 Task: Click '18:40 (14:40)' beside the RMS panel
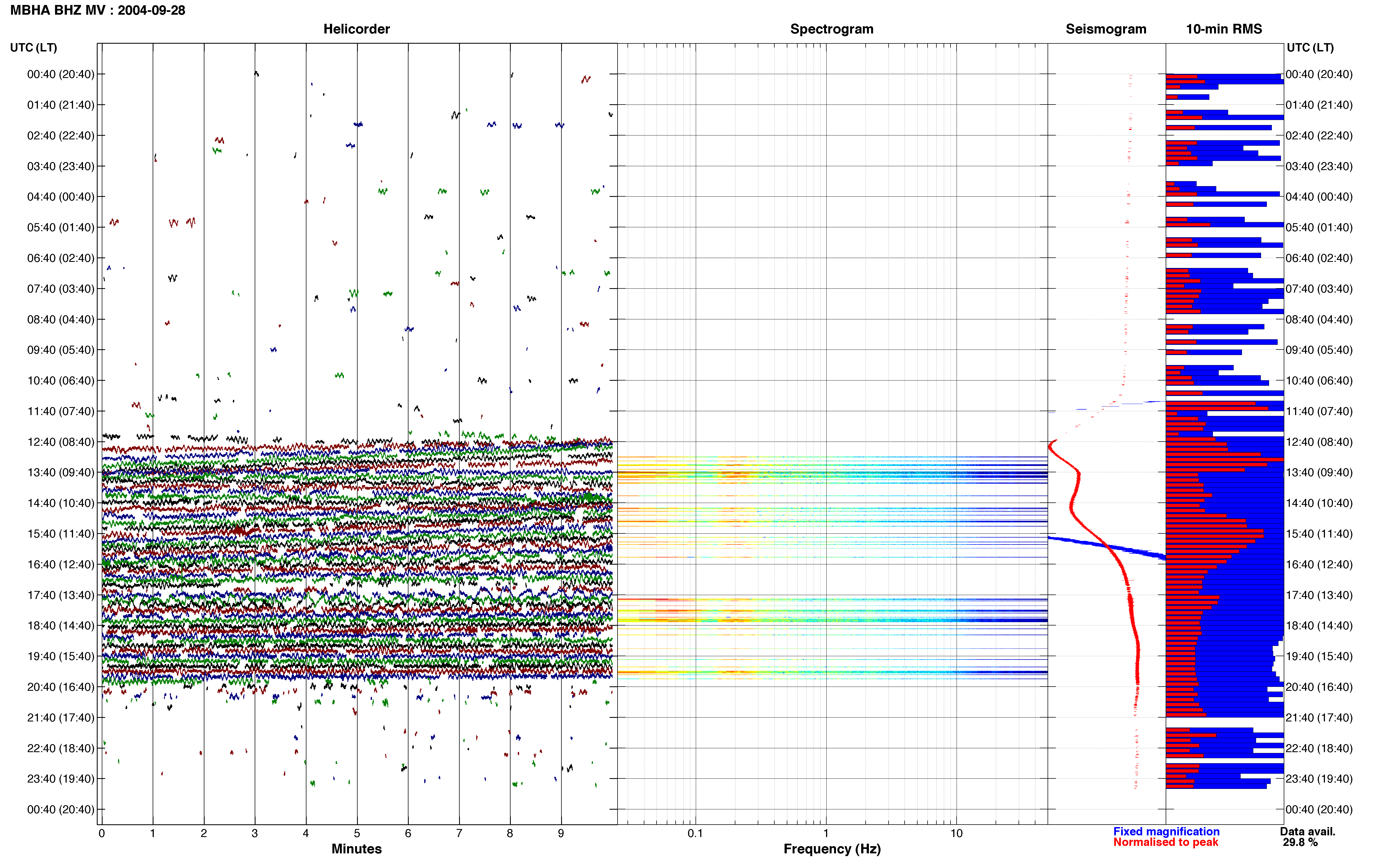1319,626
